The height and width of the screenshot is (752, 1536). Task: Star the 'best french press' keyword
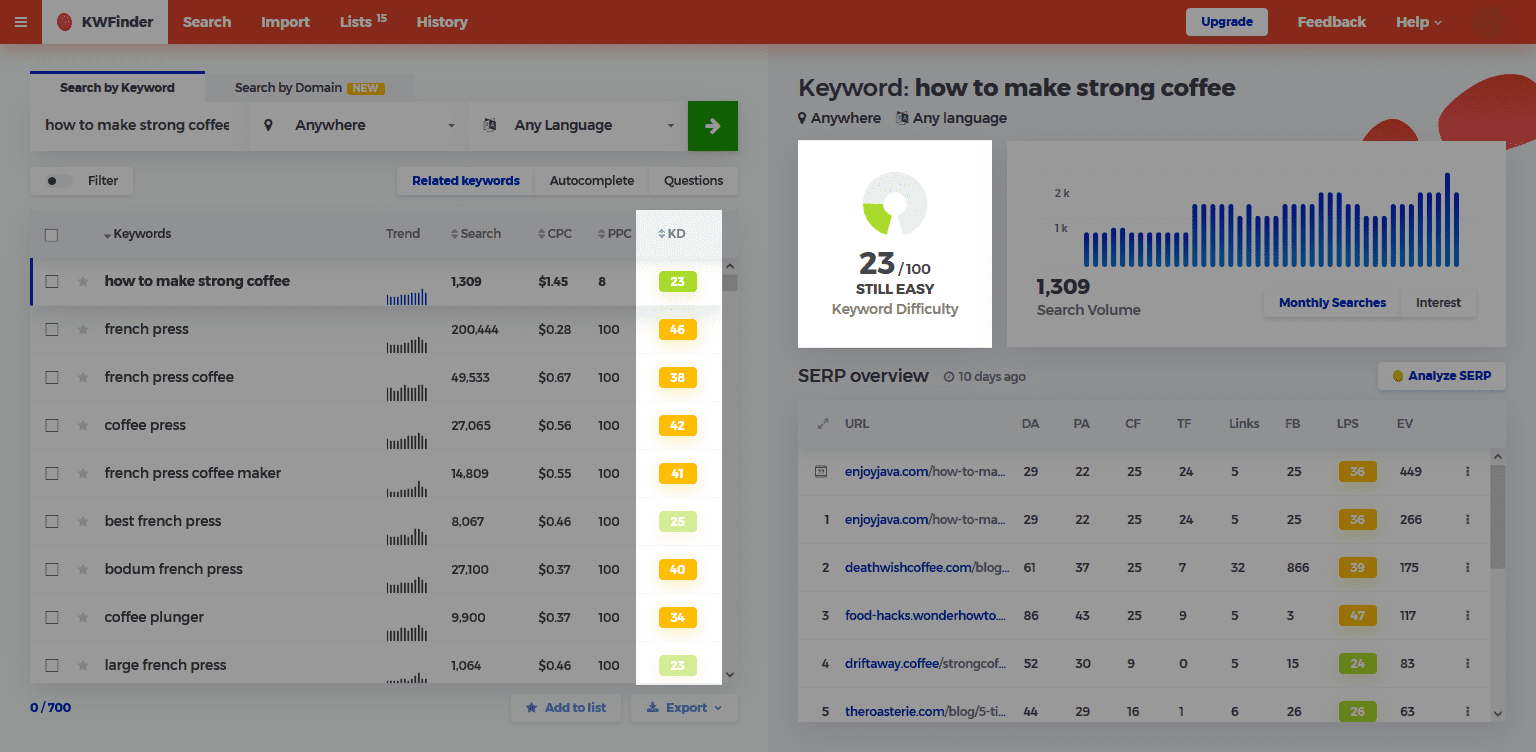point(83,521)
